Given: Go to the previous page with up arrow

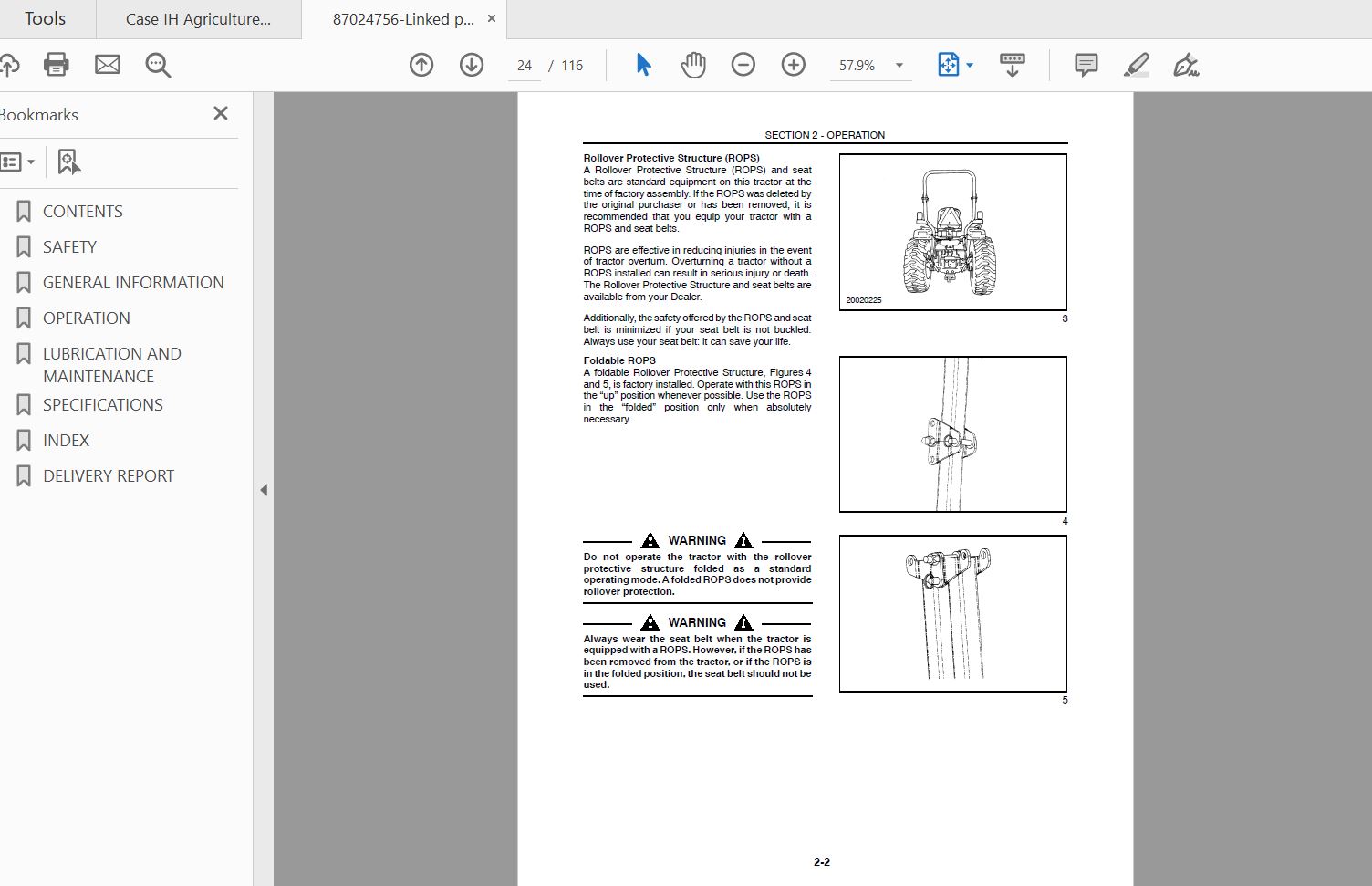Looking at the screenshot, I should (x=421, y=65).
